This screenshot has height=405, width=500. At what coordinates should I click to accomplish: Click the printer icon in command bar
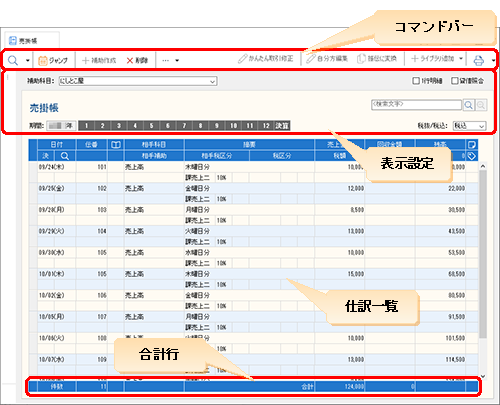pos(479,60)
